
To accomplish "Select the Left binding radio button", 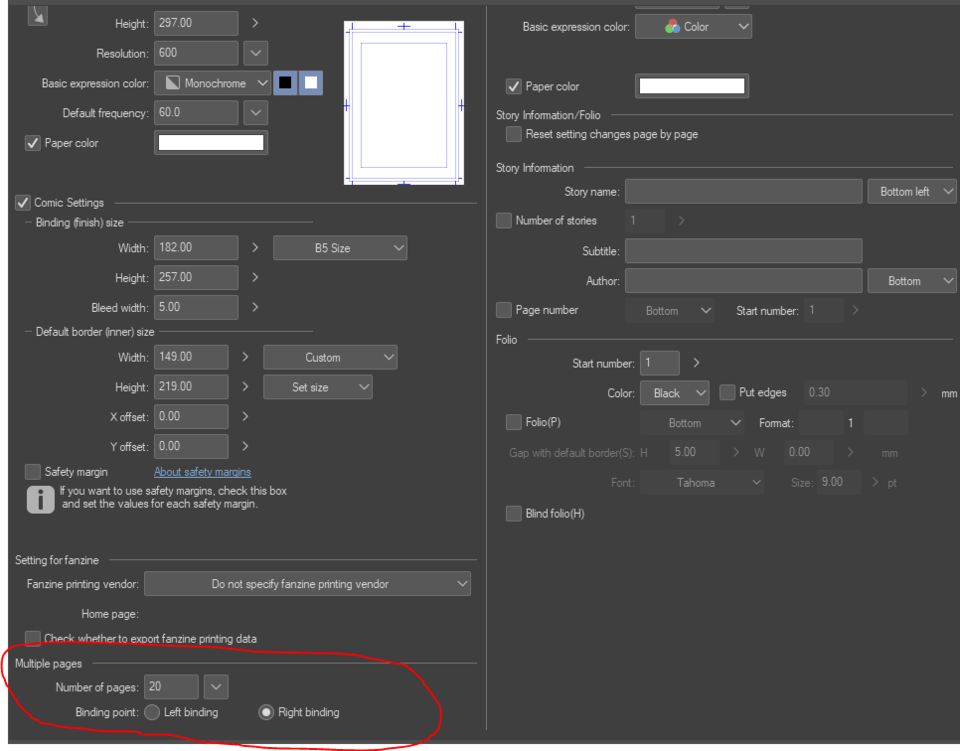I will pos(152,712).
